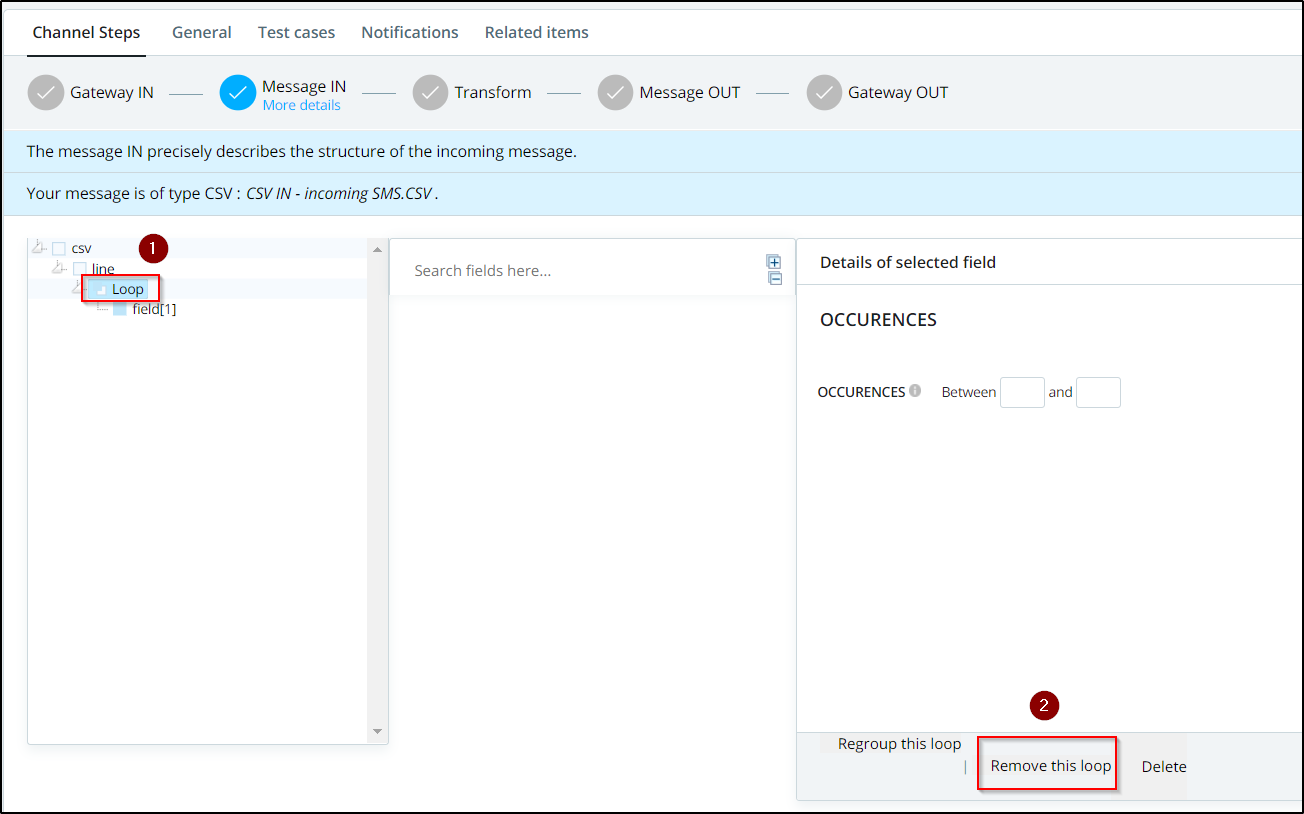Click the Details of selected field header
Viewport: 1304px width, 814px height.
(908, 262)
